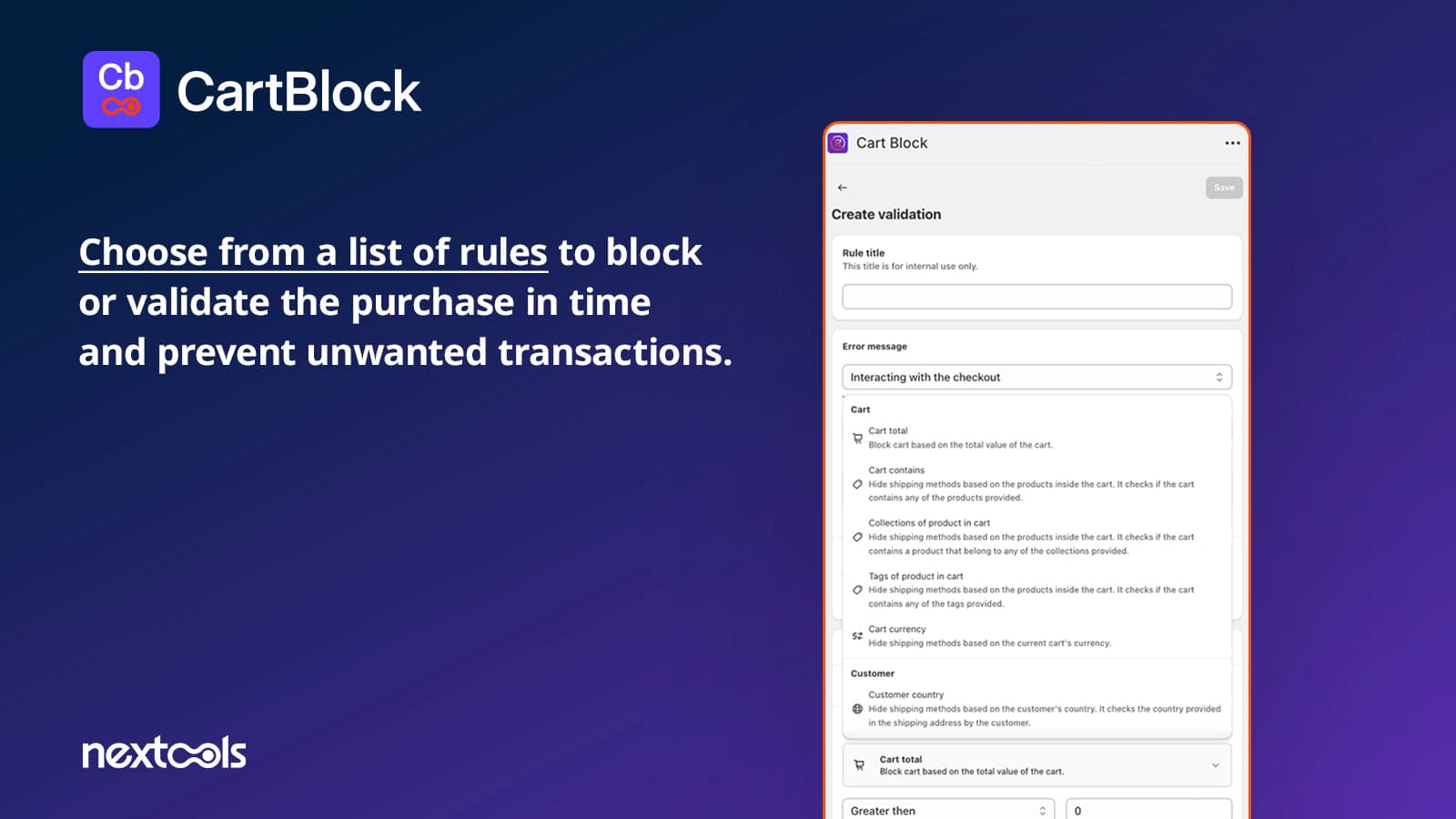Screen dimensions: 1456x819
Task: Focus the Rule title text field
Action: (x=1036, y=297)
